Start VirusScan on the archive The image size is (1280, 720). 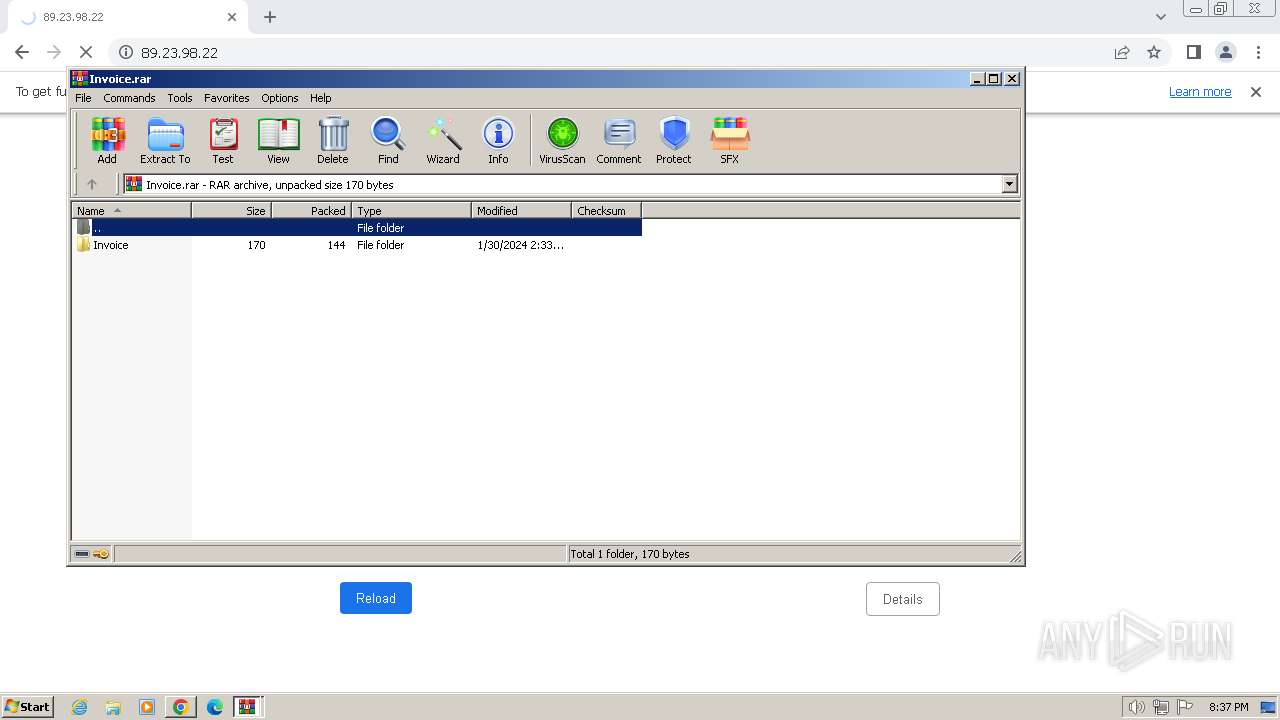[x=562, y=141]
